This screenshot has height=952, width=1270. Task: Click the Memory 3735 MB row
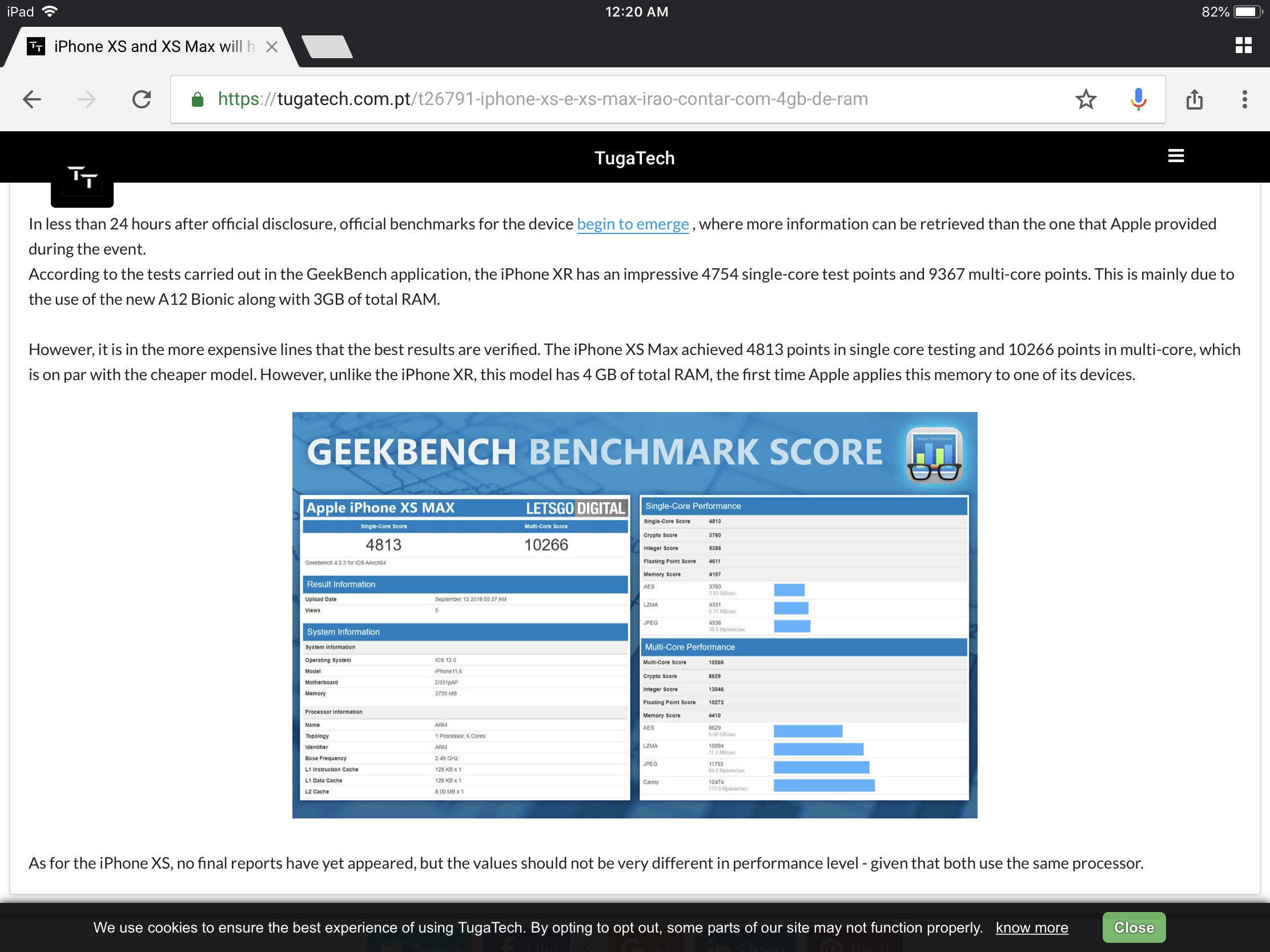[465, 694]
